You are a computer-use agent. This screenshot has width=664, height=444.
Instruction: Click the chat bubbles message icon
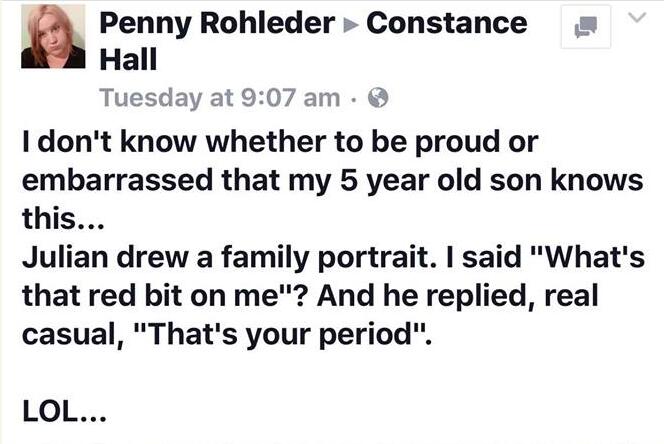[586, 27]
